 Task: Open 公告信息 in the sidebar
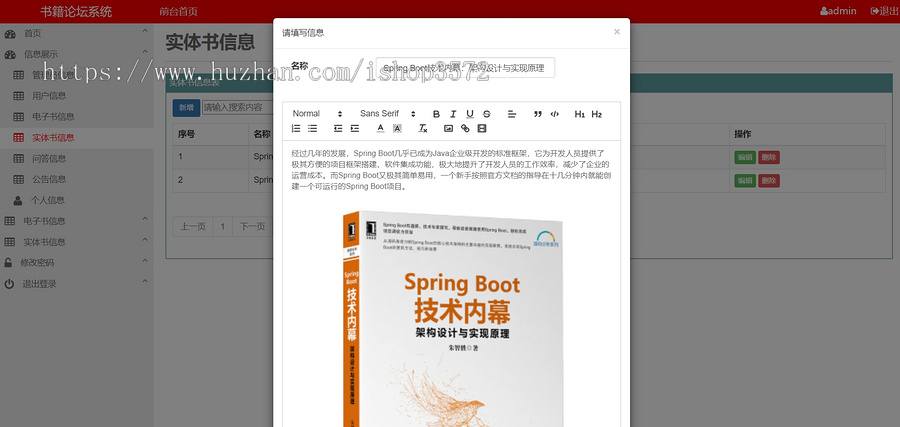(x=49, y=179)
